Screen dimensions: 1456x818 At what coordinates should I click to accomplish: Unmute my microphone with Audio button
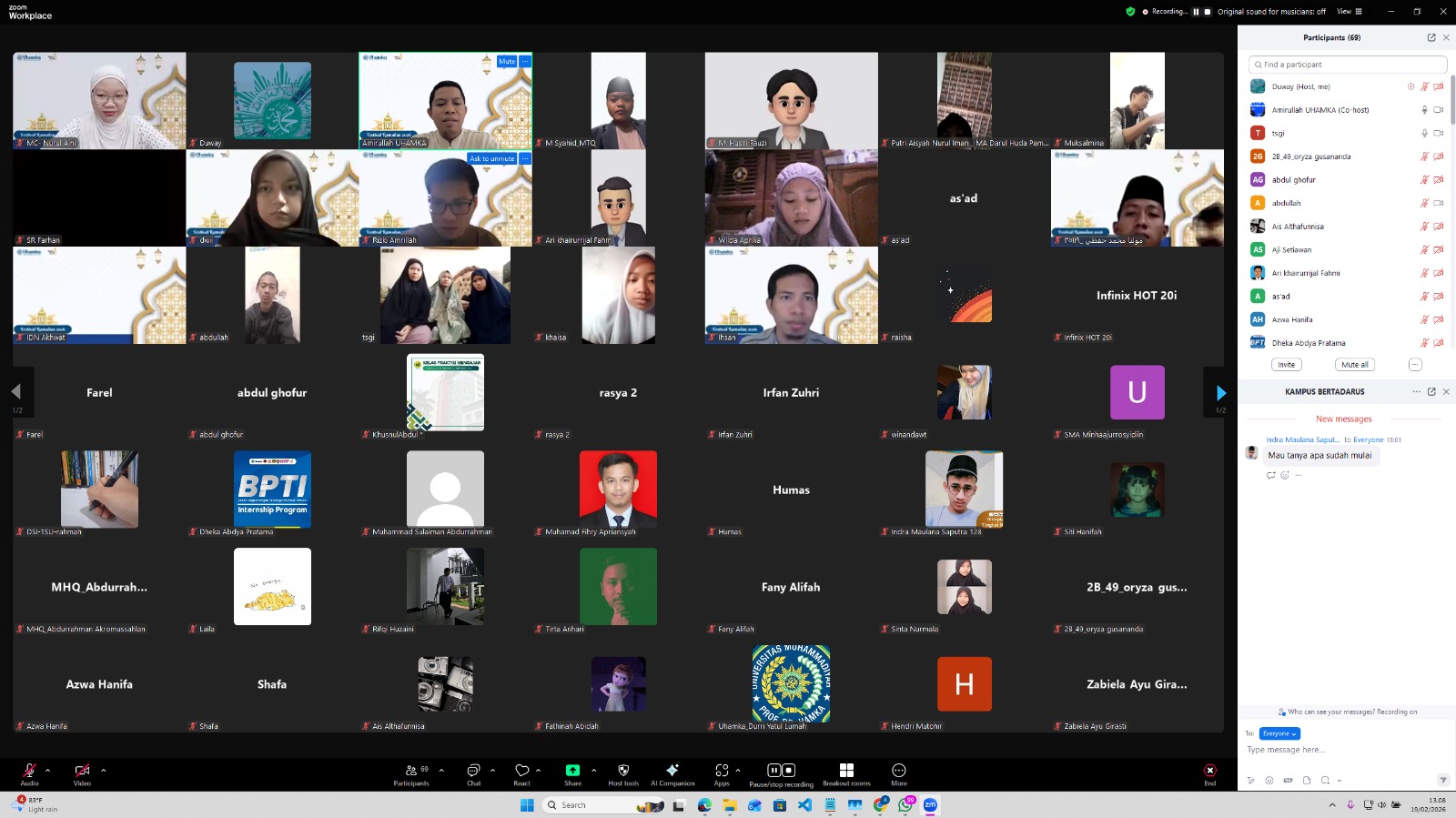tap(29, 771)
